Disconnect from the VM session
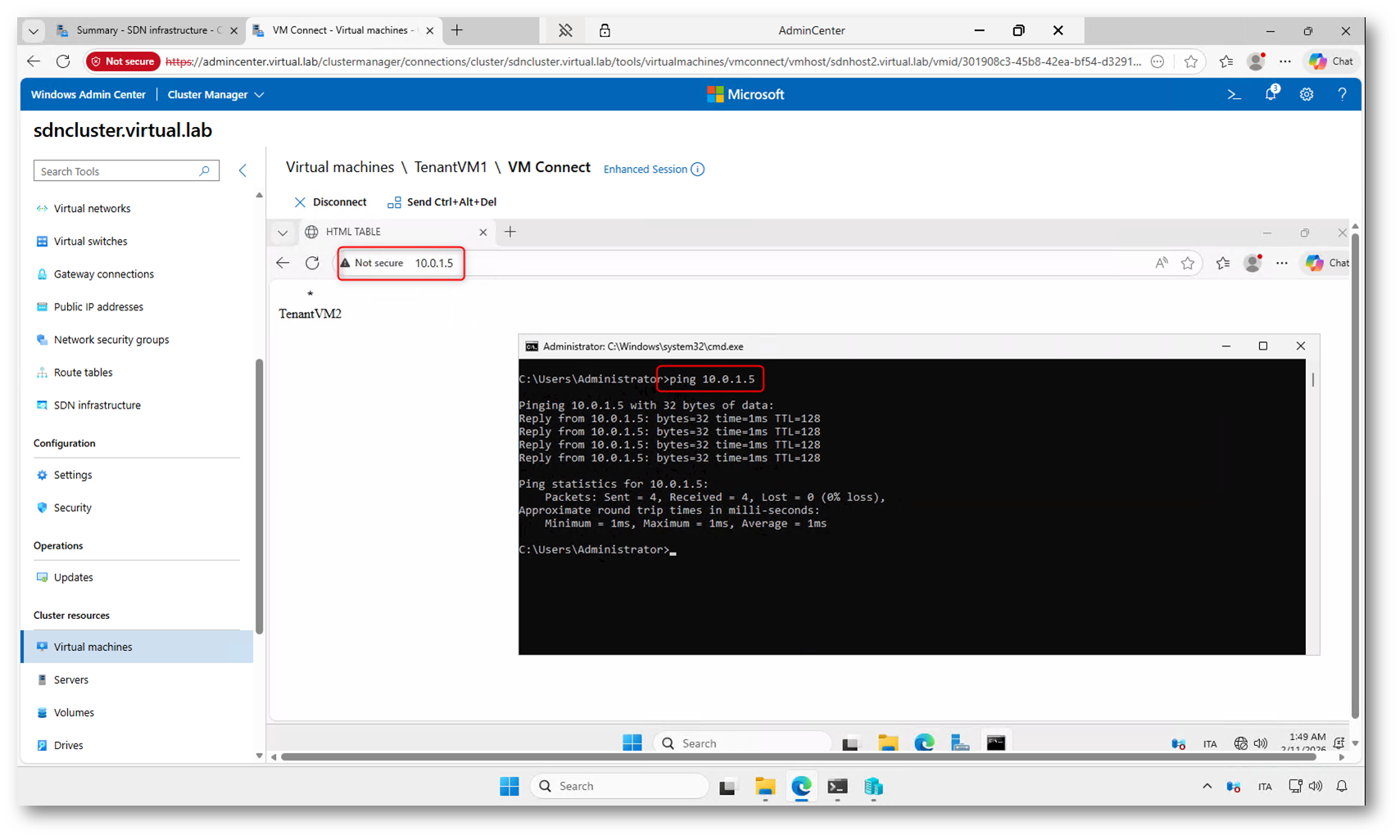This screenshot has height=840, width=1400. coord(330,202)
